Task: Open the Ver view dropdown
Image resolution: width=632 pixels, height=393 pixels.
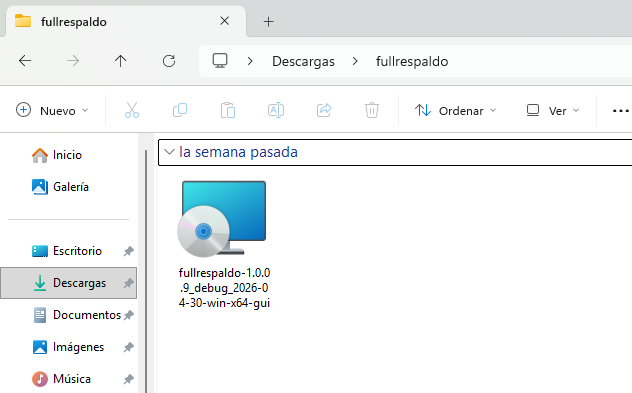Action: (553, 110)
